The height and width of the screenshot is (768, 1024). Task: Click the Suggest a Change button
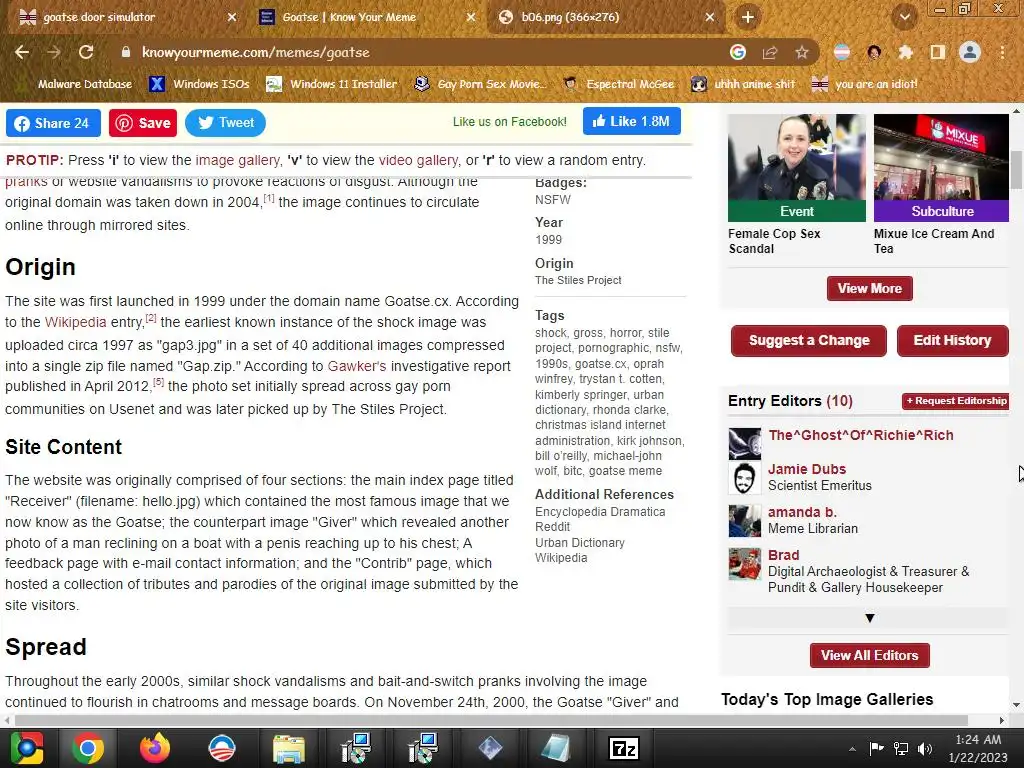808,340
